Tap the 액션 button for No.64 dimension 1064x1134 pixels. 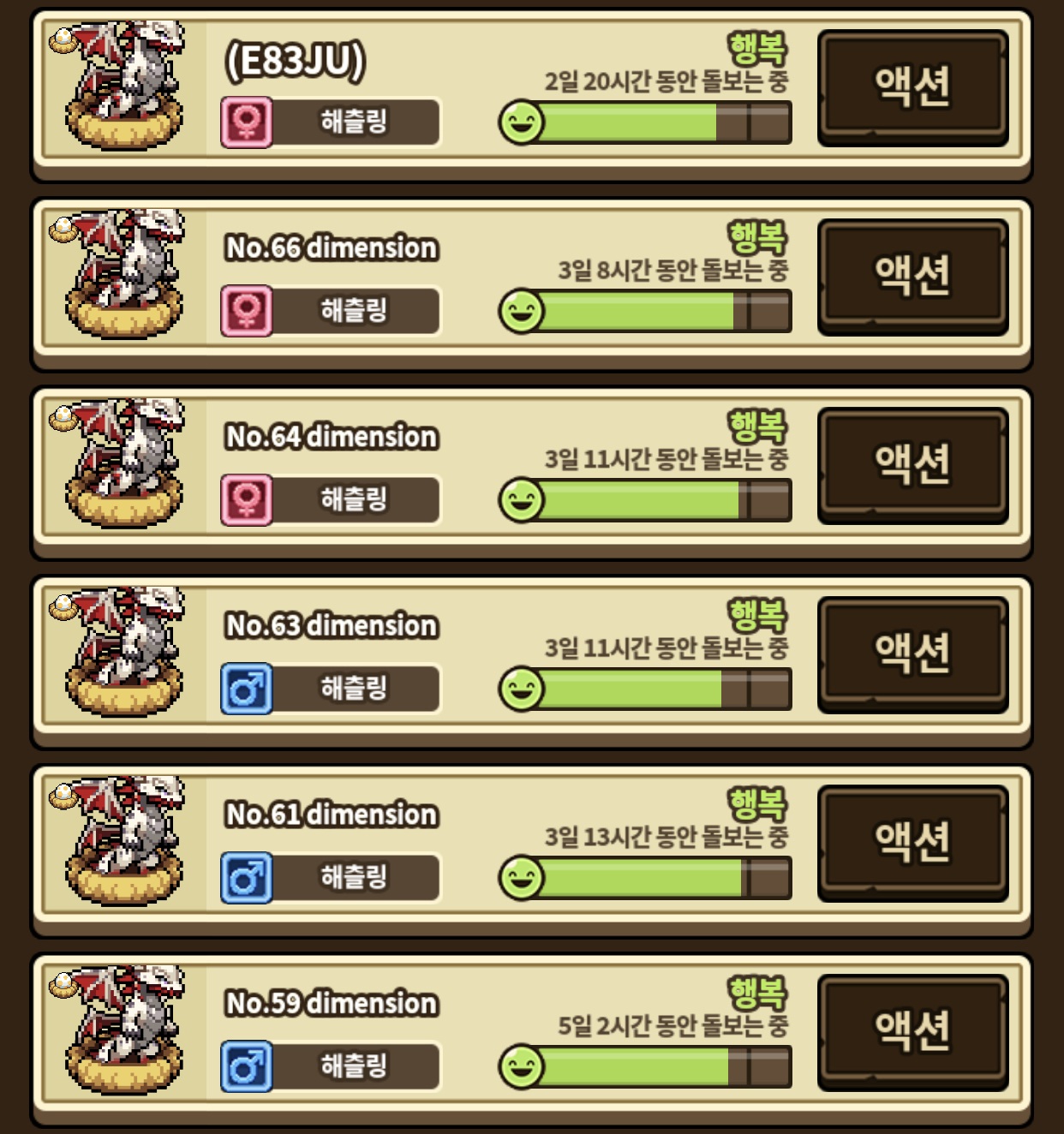point(912,465)
